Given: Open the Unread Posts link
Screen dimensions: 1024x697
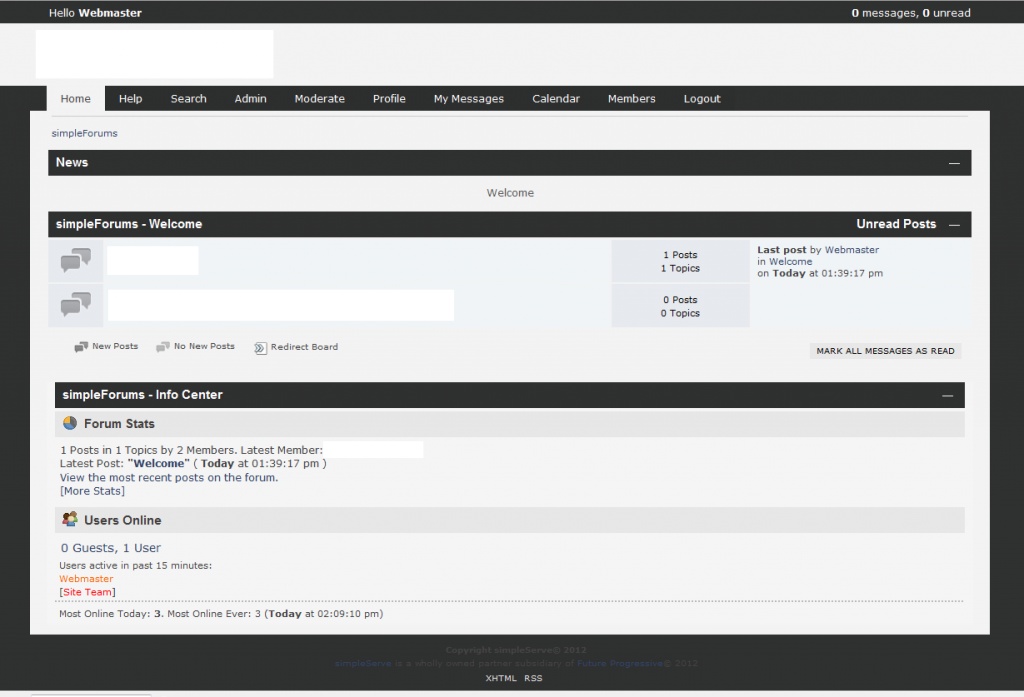Looking at the screenshot, I should tap(896, 224).
